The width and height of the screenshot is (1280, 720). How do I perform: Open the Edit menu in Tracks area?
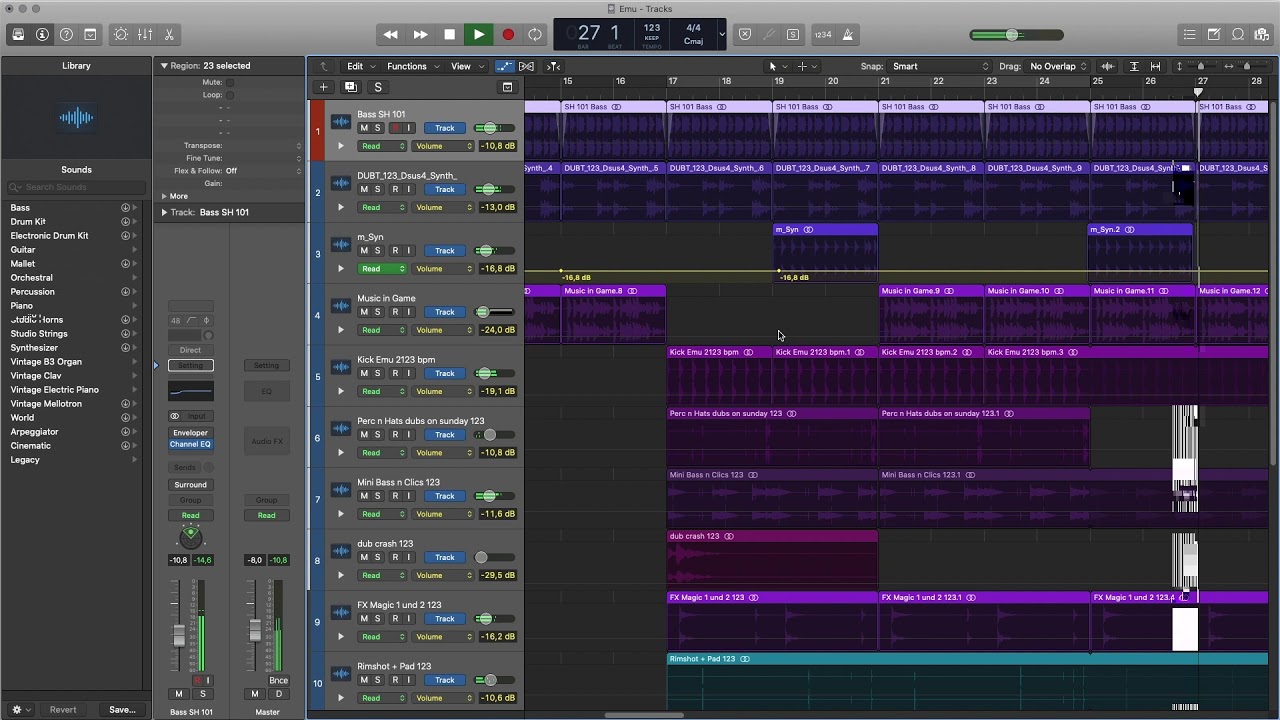point(361,66)
